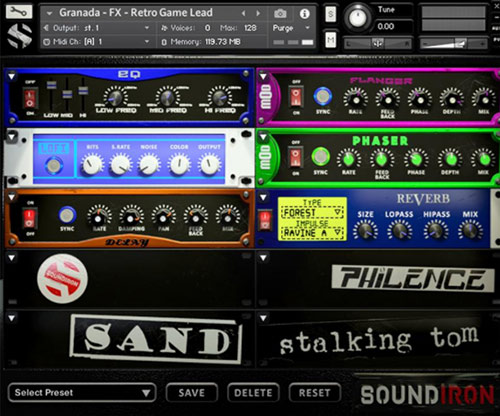Open the LoFi module slot menu arrow
Screen dimensions: 500x416
(12, 137)
